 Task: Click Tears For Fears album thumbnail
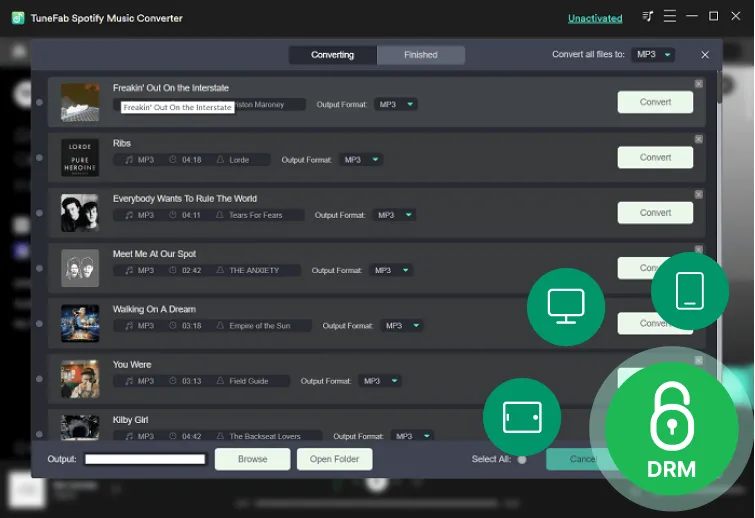[80, 213]
